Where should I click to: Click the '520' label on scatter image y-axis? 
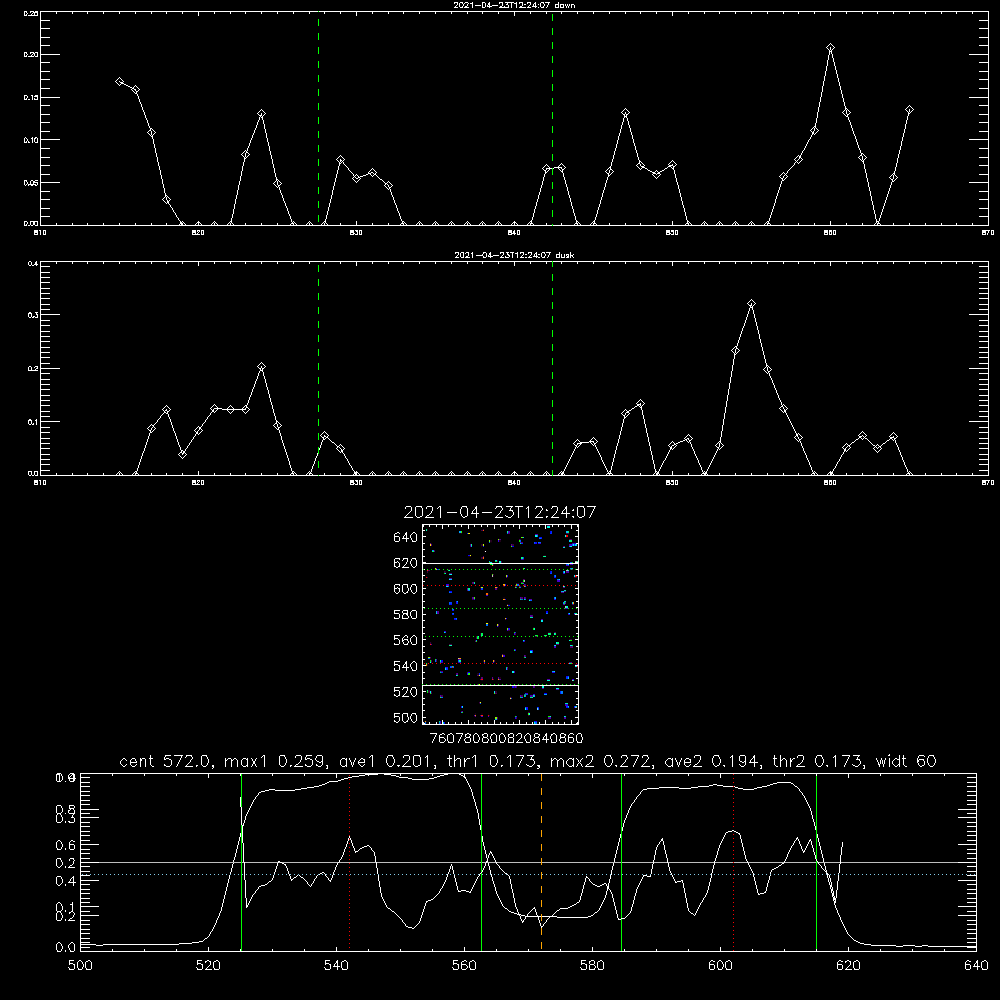point(405,692)
